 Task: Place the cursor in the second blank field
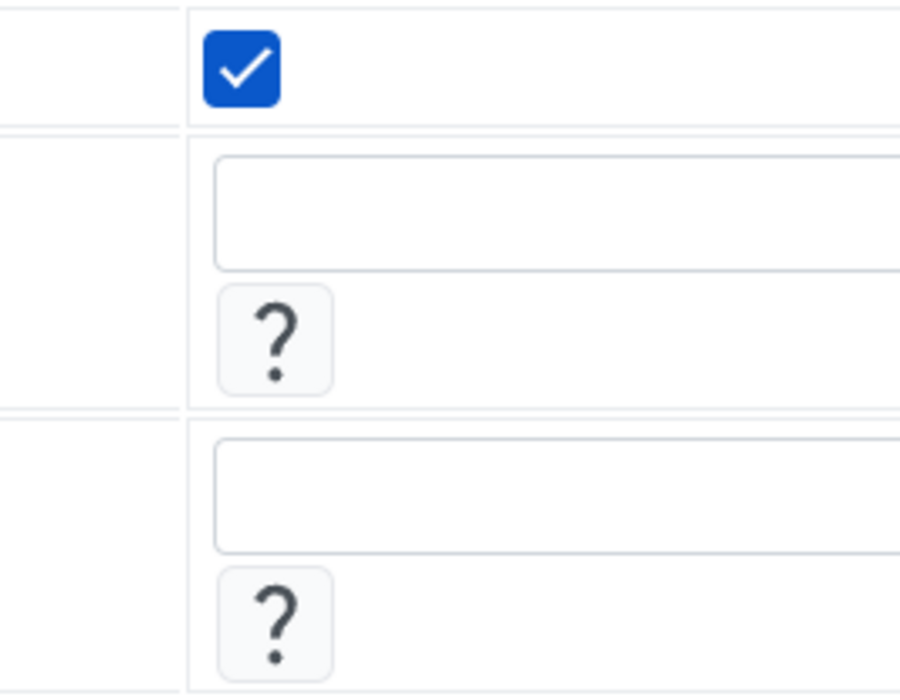pyautogui.click(x=557, y=496)
